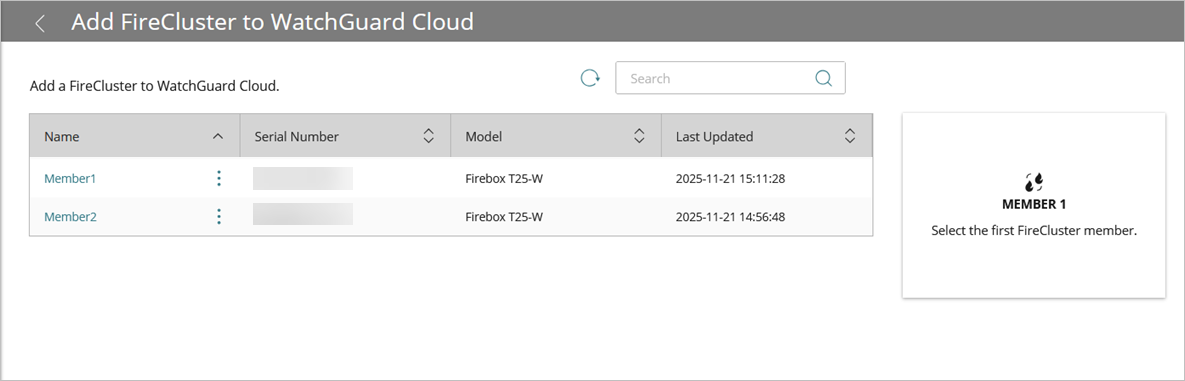
Task: Open the Member1 link
Action: coord(70,178)
